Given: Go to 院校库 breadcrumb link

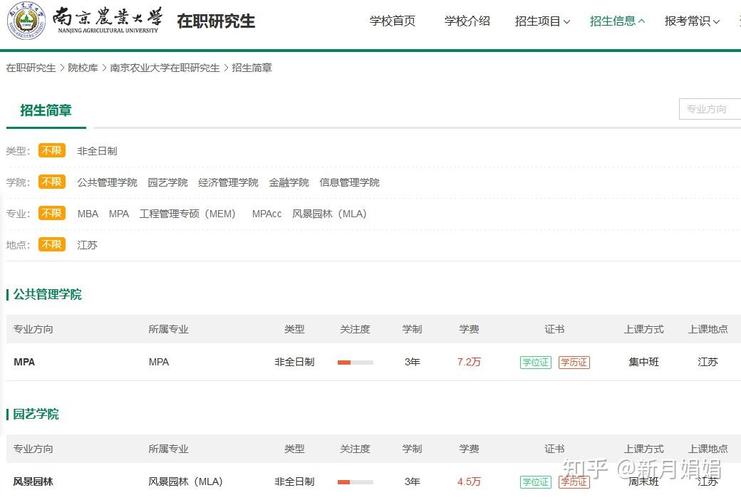Looking at the screenshot, I should point(83,68).
